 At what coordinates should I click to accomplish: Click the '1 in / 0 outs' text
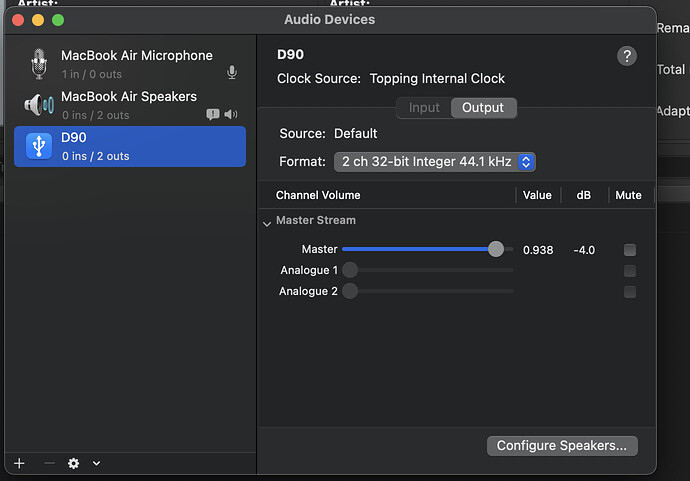[x=92, y=74]
